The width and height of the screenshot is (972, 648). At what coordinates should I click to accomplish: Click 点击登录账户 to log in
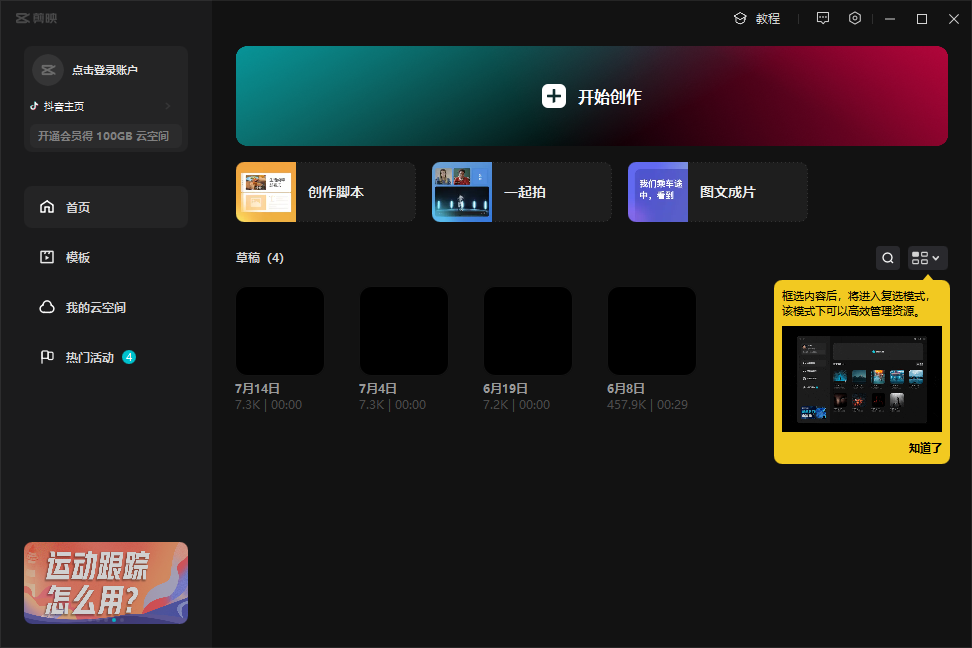(x=105, y=70)
